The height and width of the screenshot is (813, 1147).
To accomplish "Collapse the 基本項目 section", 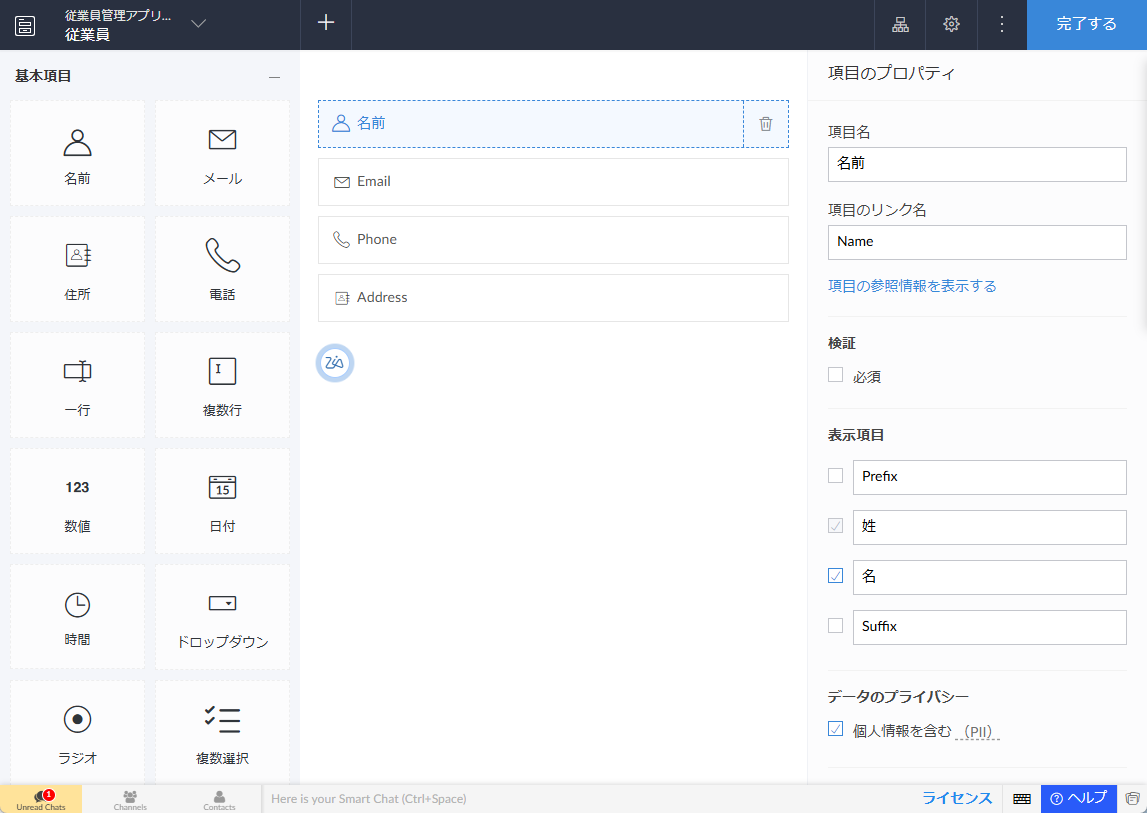I will coord(274,77).
